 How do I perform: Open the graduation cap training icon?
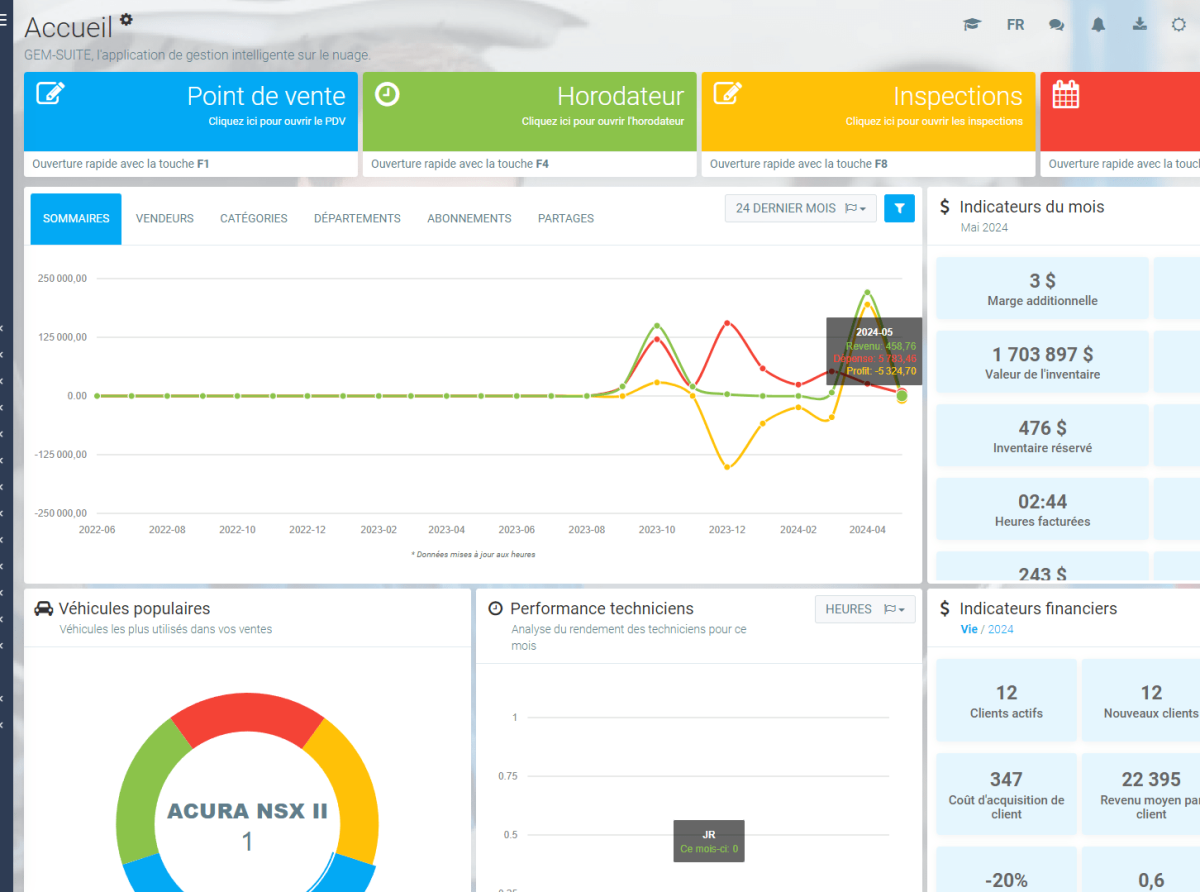tap(972, 25)
